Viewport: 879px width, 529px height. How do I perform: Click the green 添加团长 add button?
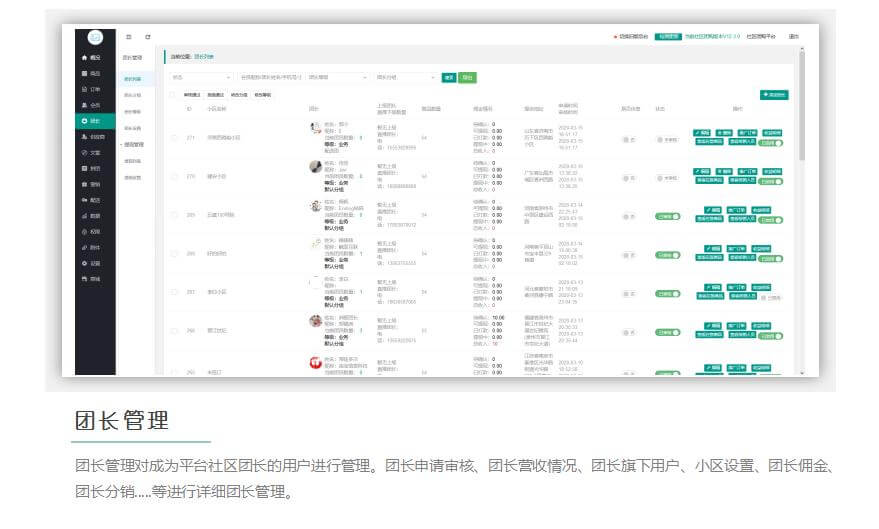[774, 94]
